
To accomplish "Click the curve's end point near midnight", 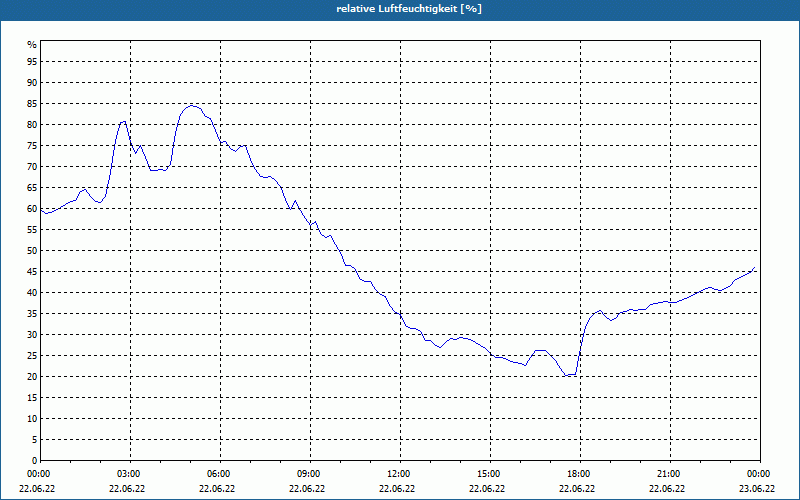I will [755, 267].
